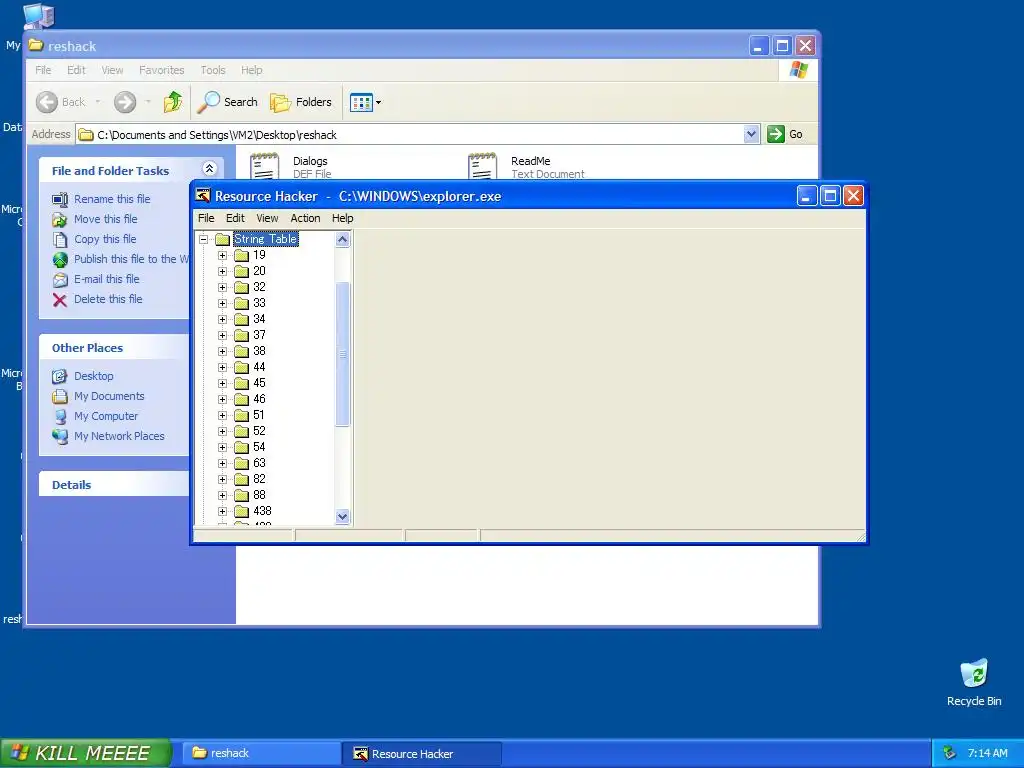1024x768 pixels.
Task: Open Tools menu in reshack window
Action: [x=213, y=70]
